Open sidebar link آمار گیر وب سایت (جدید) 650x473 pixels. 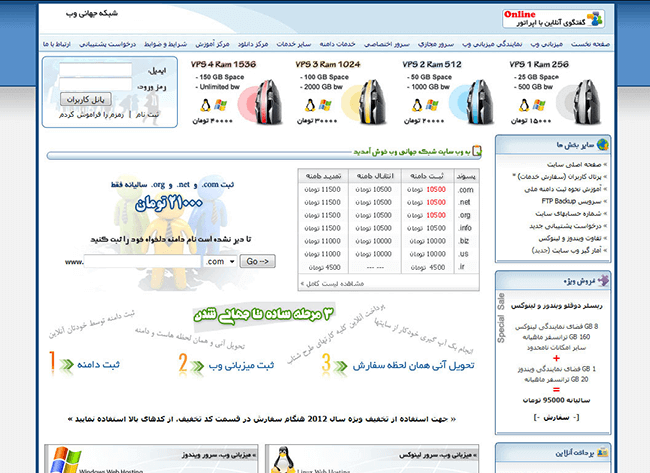coord(569,250)
